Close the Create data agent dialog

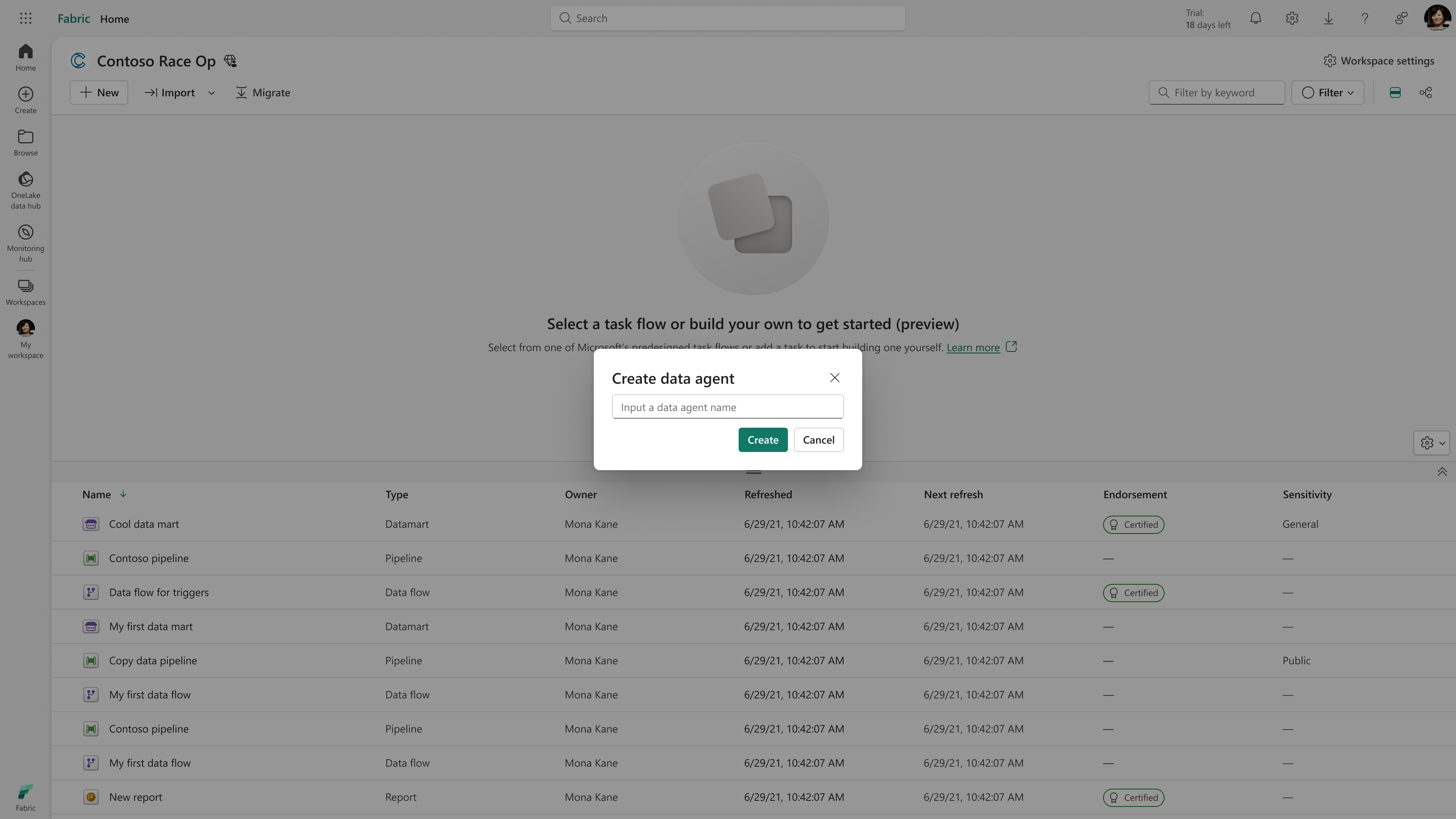834,378
